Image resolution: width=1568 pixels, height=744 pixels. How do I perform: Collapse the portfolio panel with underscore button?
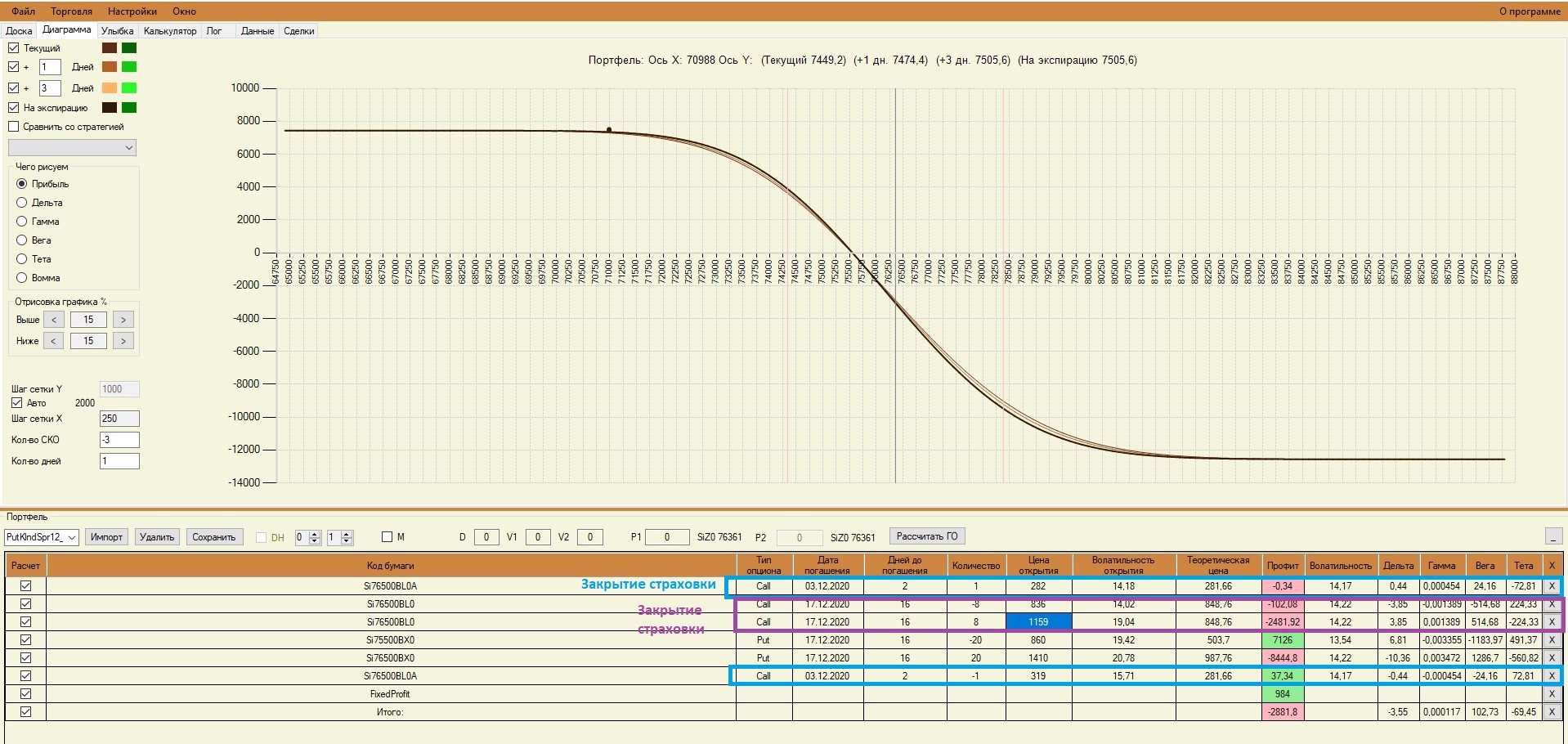click(x=1553, y=536)
